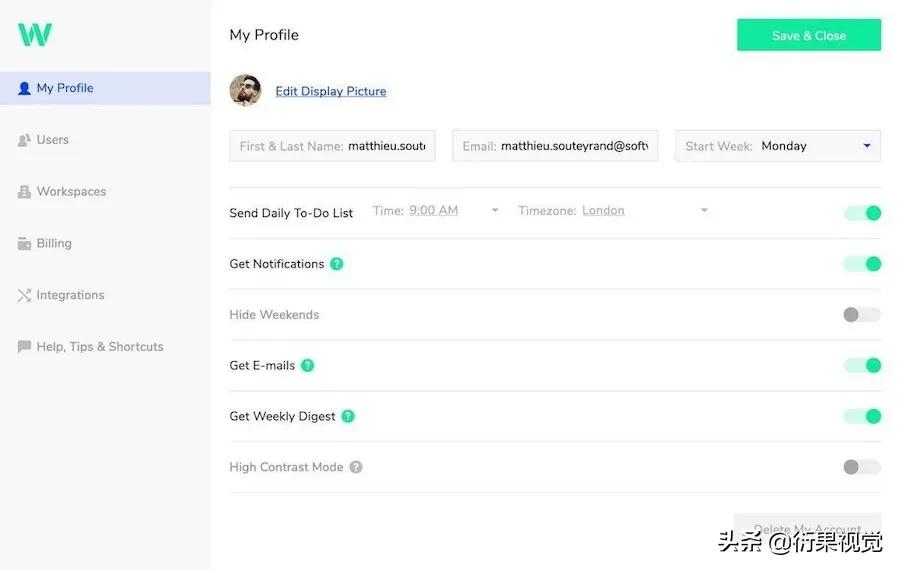Click the Get E-mails help question mark
Viewport: 900px width, 570px height.
click(x=308, y=365)
